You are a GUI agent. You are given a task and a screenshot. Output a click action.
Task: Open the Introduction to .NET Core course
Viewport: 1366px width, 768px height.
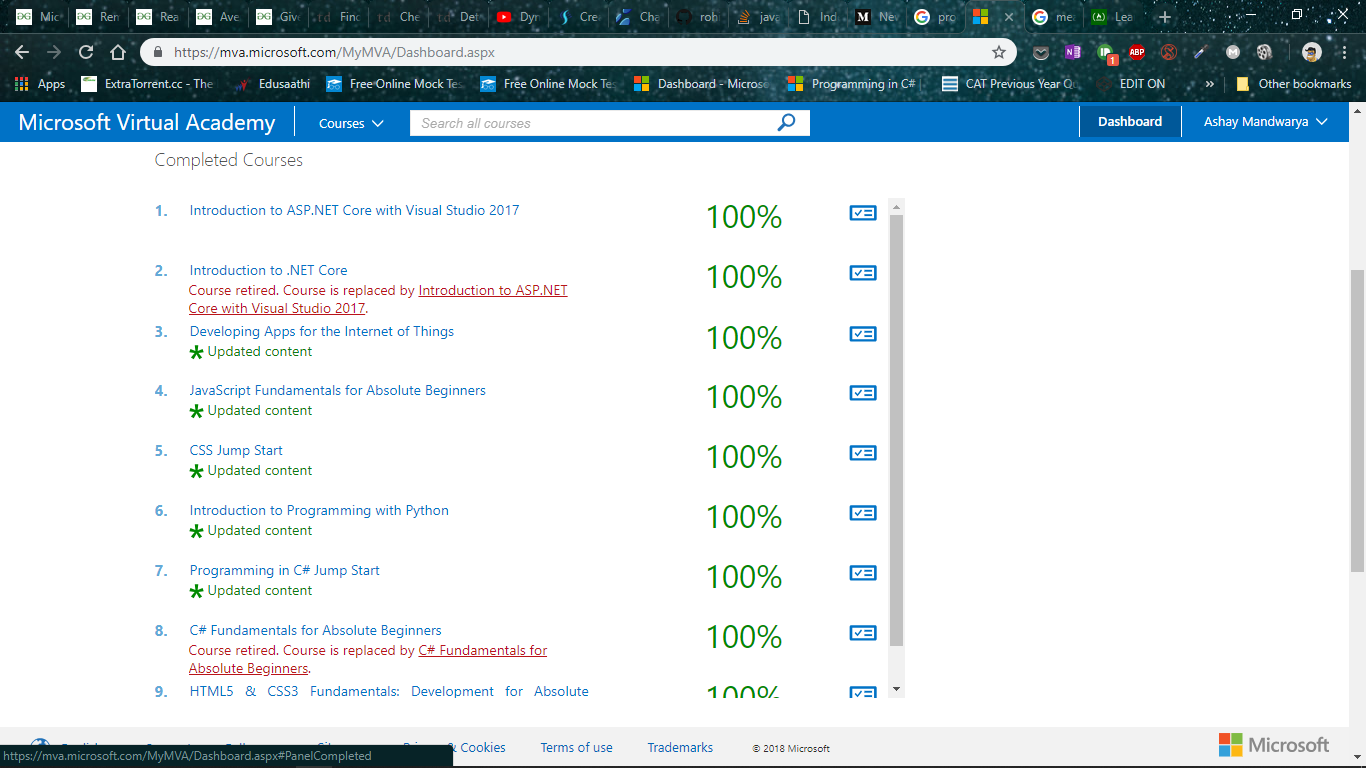click(x=269, y=270)
